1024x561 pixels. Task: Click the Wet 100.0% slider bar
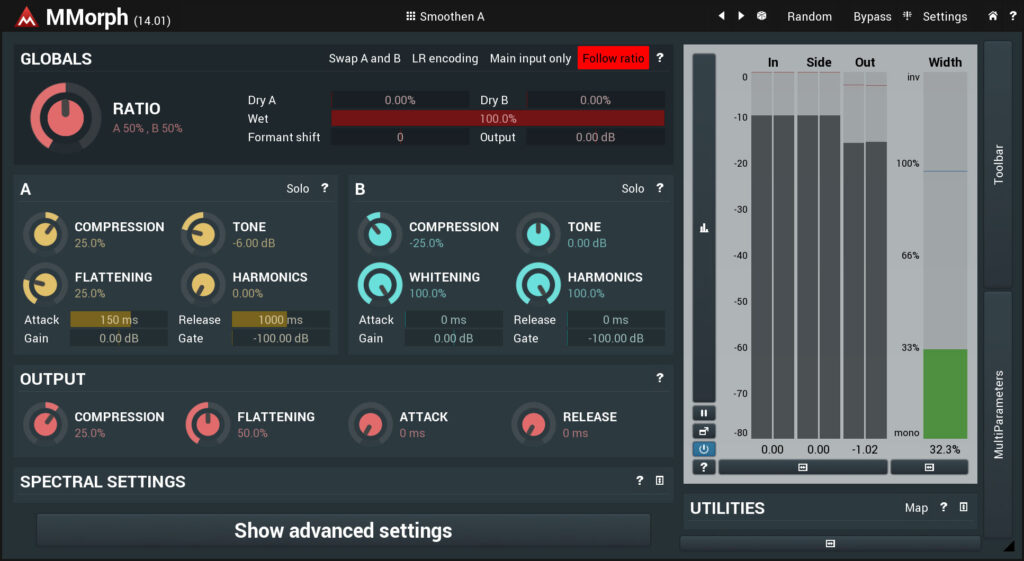click(498, 118)
